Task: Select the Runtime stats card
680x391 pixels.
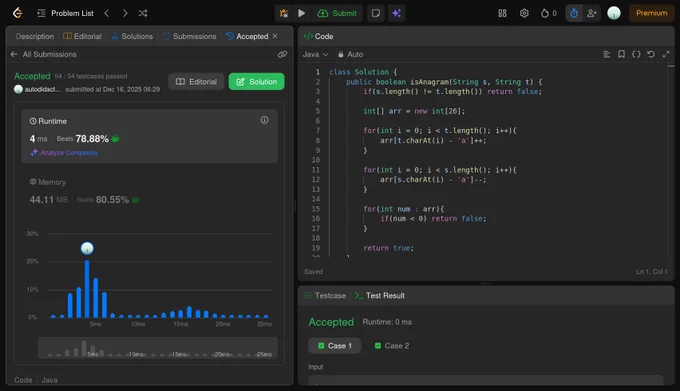Action: (150, 136)
